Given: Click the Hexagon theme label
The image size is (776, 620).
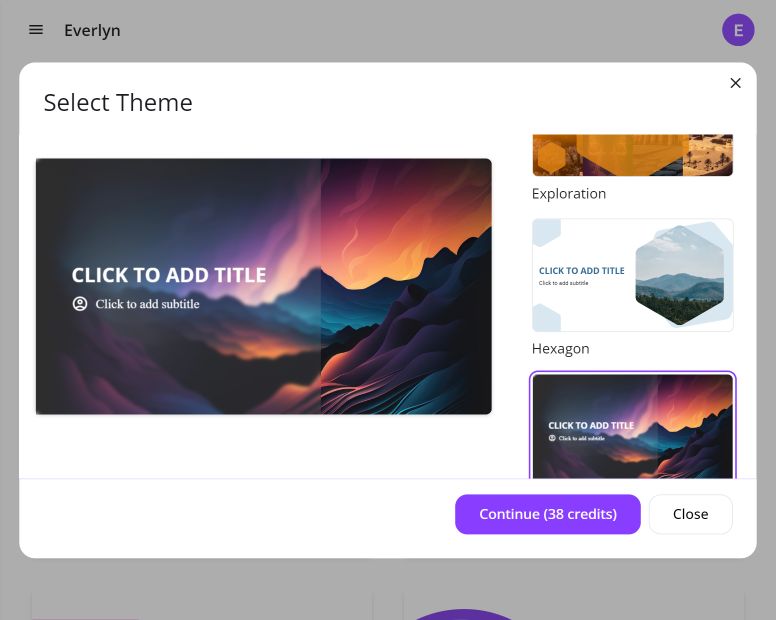Looking at the screenshot, I should click(x=560, y=349).
